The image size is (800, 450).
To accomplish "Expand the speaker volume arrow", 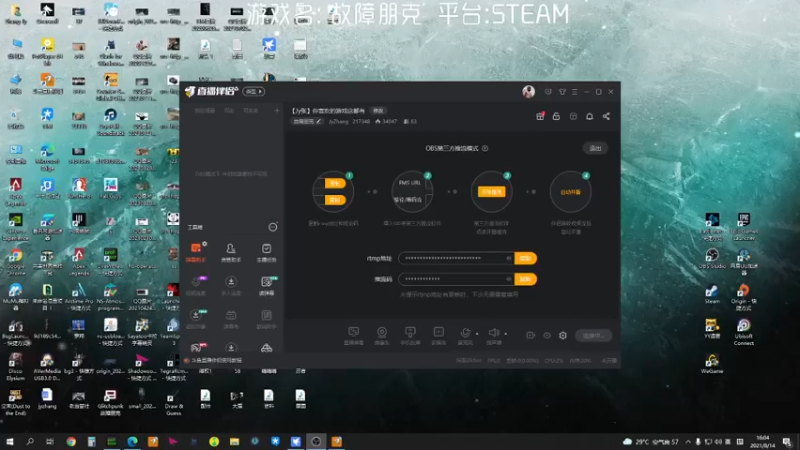I will point(506,334).
